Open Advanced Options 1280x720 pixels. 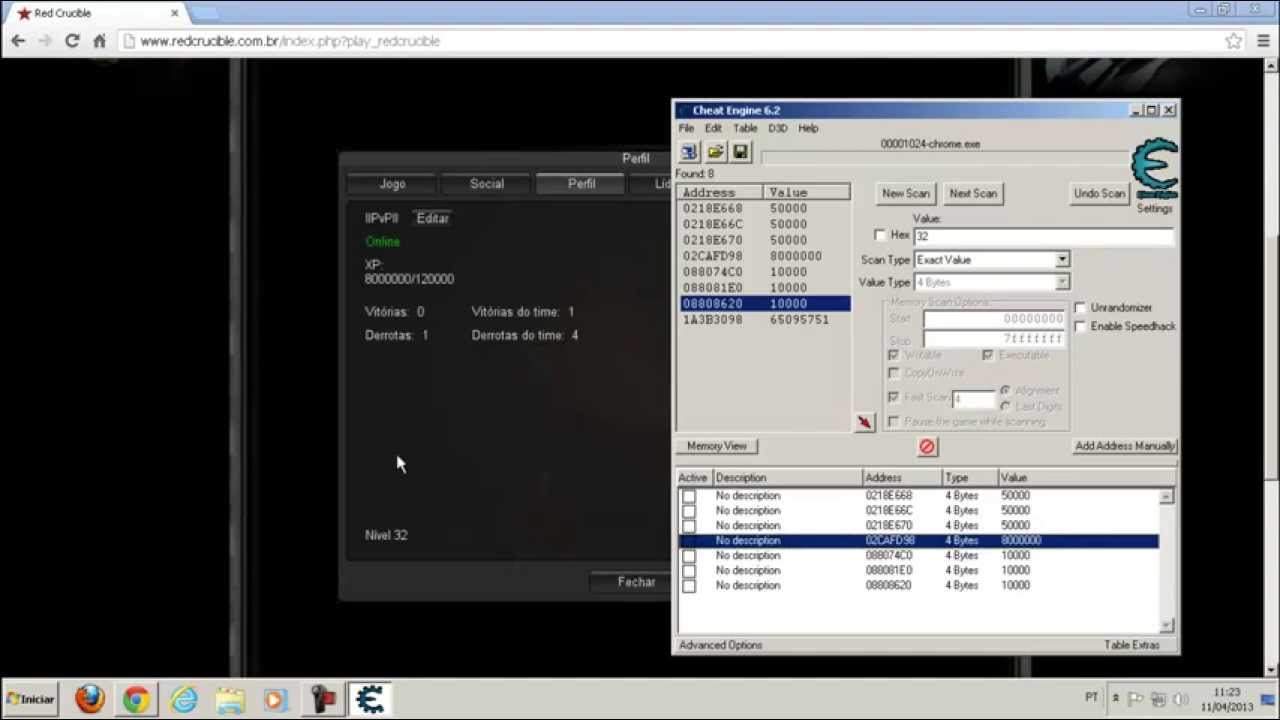(x=721, y=645)
